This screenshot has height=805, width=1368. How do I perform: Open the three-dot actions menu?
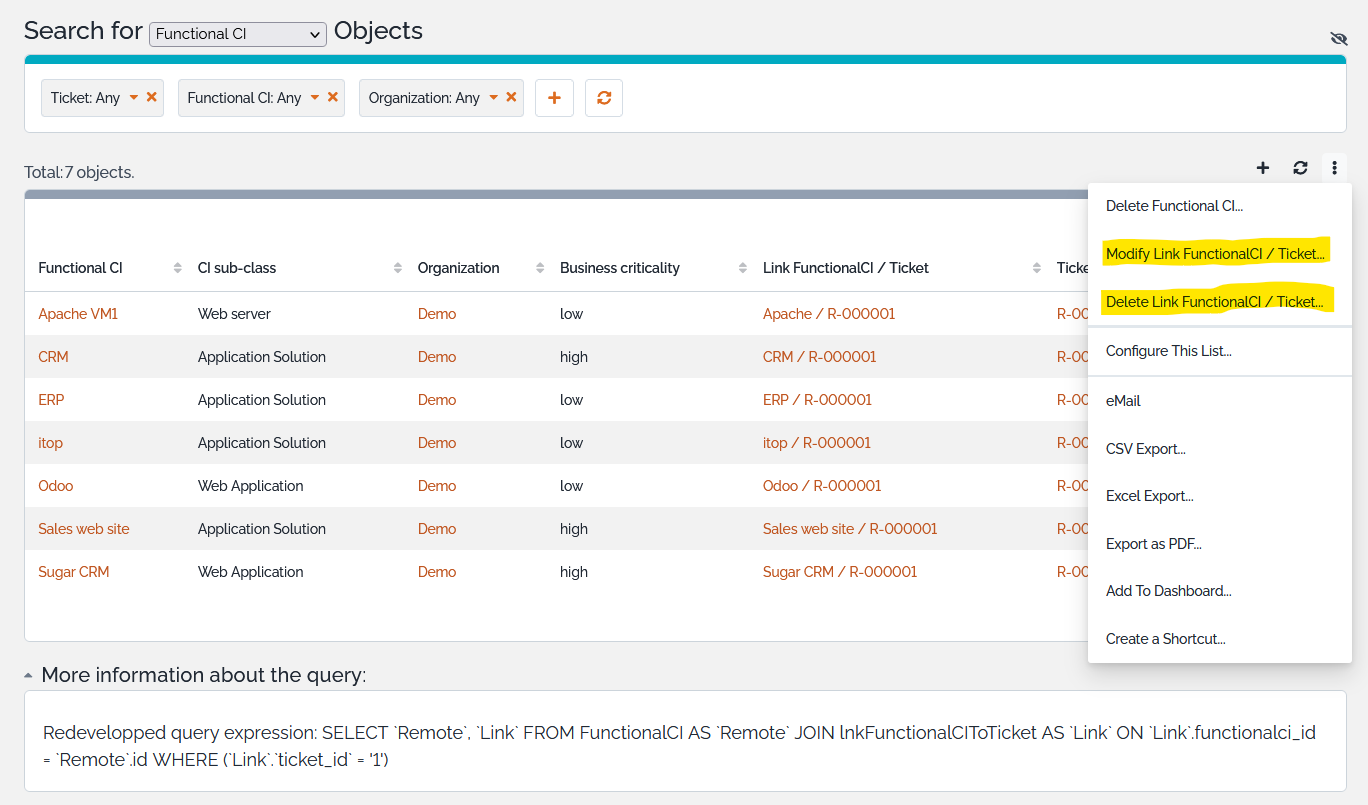[x=1334, y=168]
